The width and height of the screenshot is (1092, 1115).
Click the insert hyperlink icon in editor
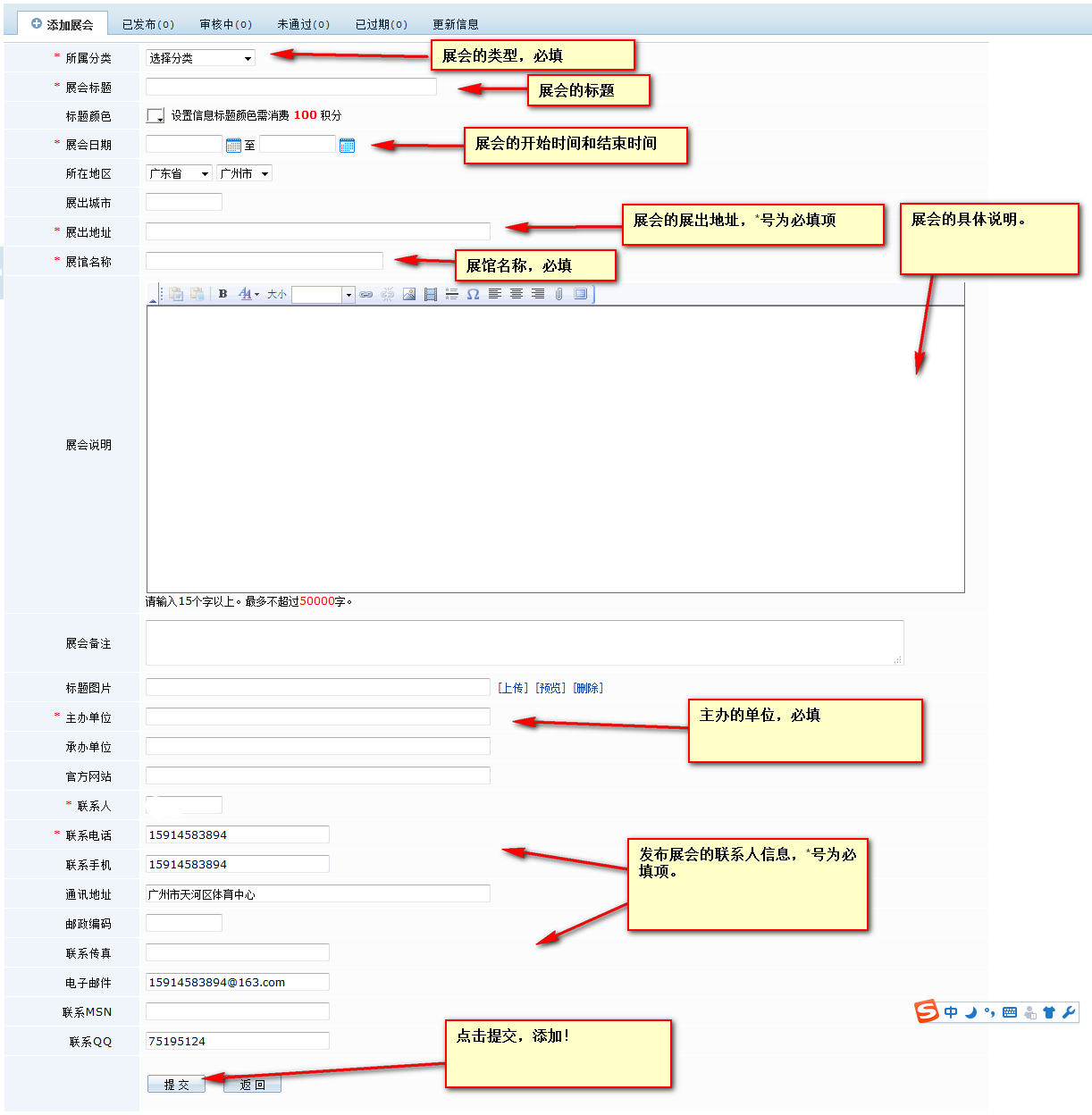pos(366,294)
